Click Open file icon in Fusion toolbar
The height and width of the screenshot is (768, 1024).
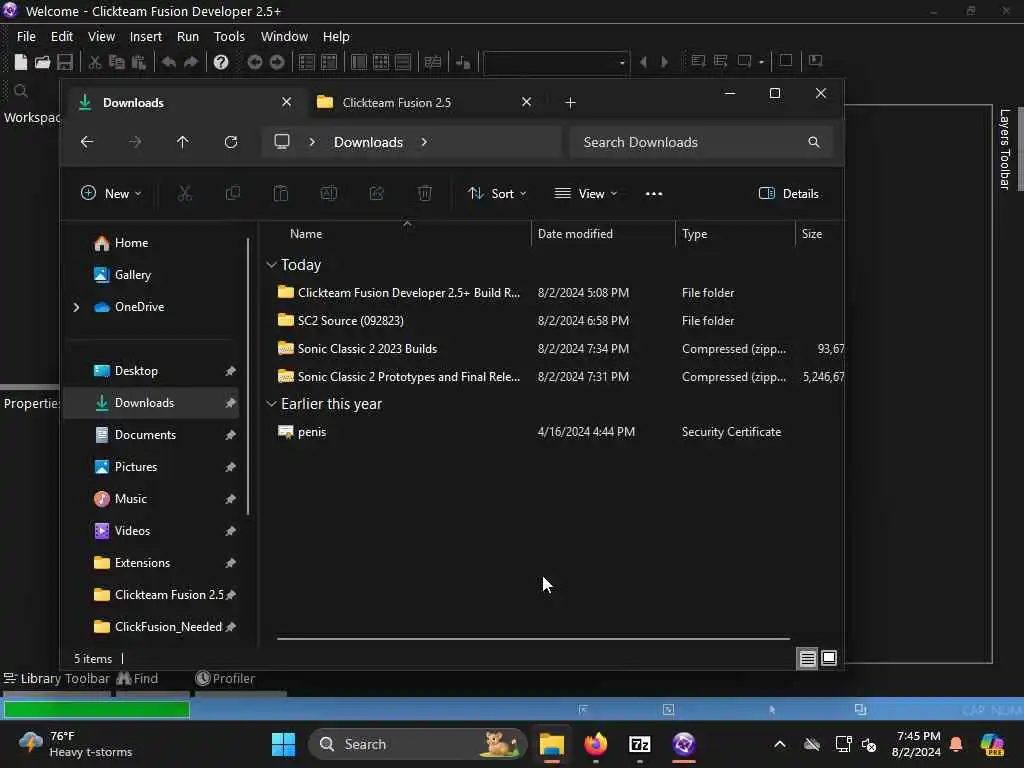click(42, 62)
